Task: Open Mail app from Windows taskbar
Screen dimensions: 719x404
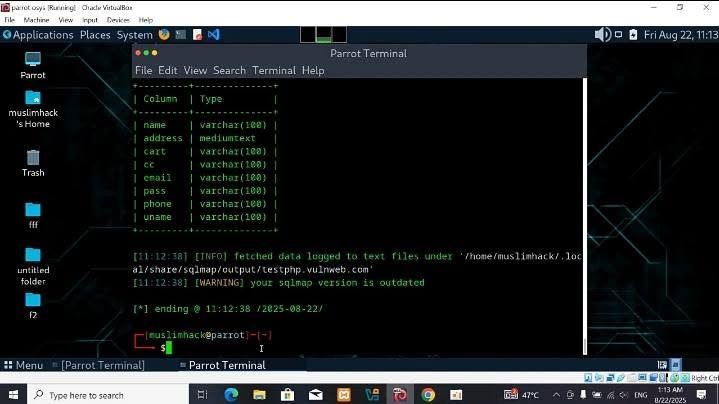Action: pyautogui.click(x=315, y=394)
